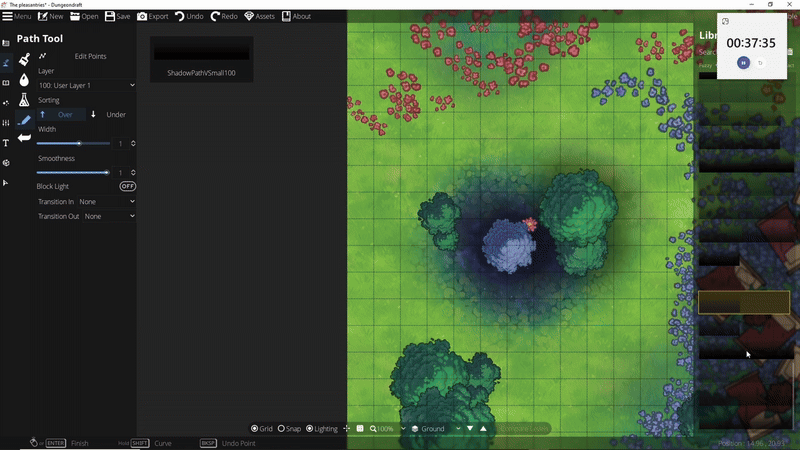Toggle the Lighting option
Image resolution: width=800 pixels, height=450 pixels.
tap(310, 429)
